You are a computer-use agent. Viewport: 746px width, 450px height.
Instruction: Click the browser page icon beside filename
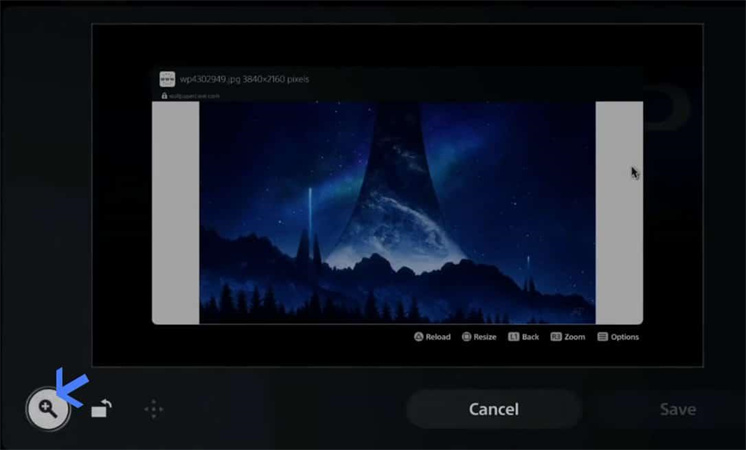(x=167, y=79)
